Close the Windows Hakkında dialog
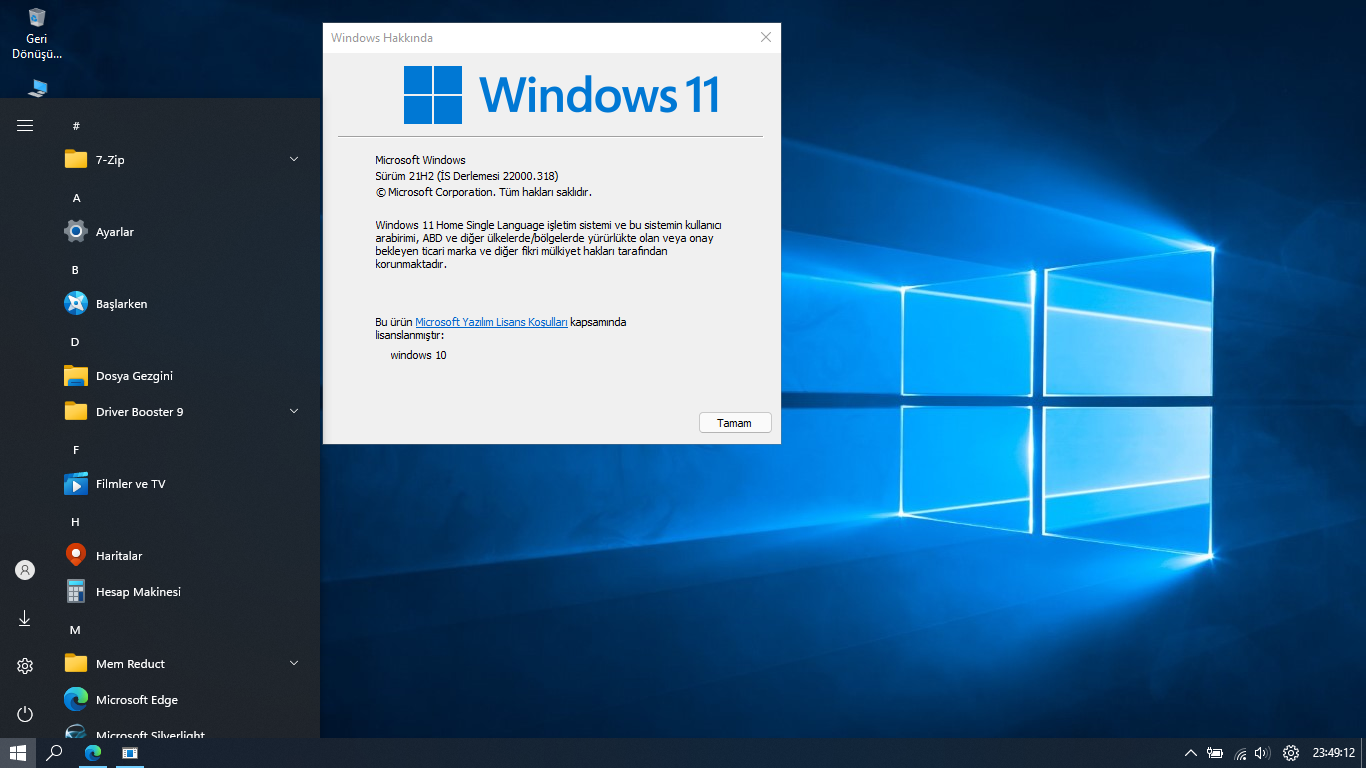The height and width of the screenshot is (768, 1366). [766, 38]
